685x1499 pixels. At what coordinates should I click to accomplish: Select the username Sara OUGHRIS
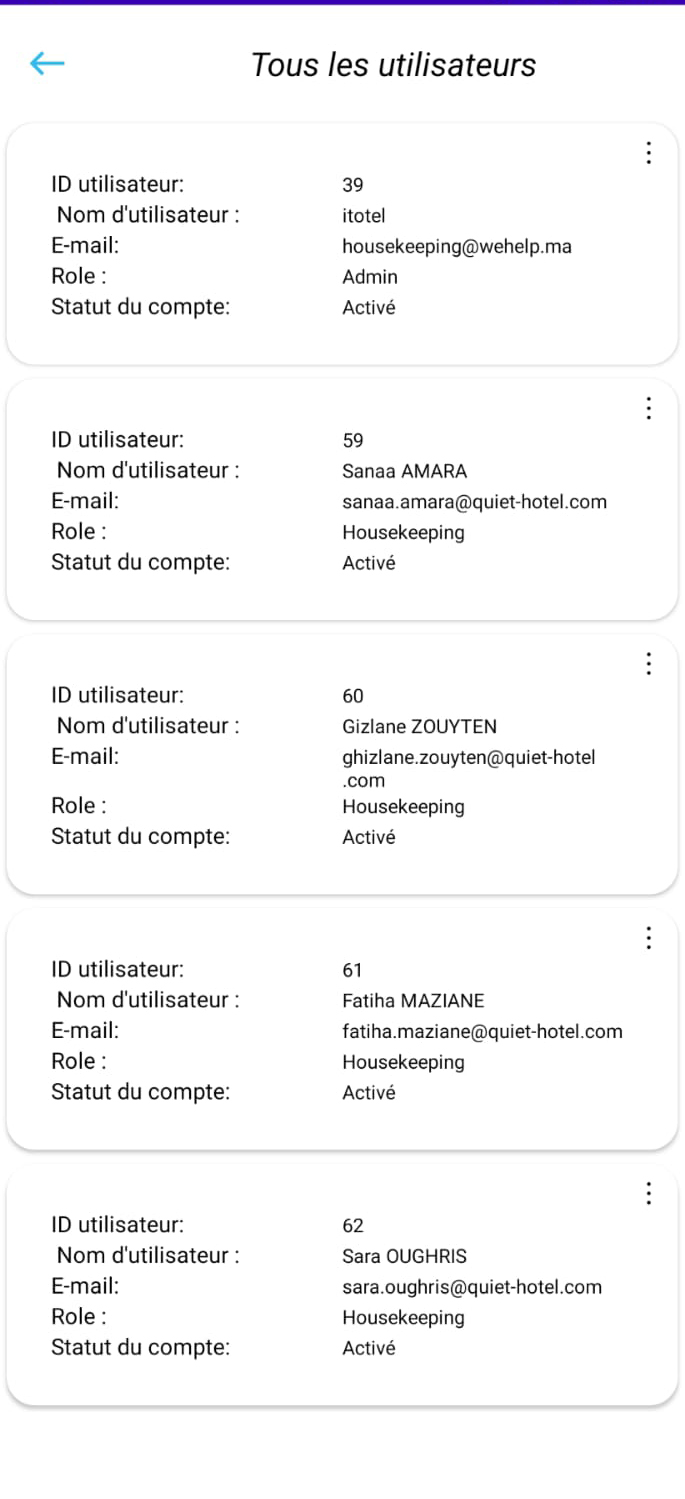coord(404,1256)
